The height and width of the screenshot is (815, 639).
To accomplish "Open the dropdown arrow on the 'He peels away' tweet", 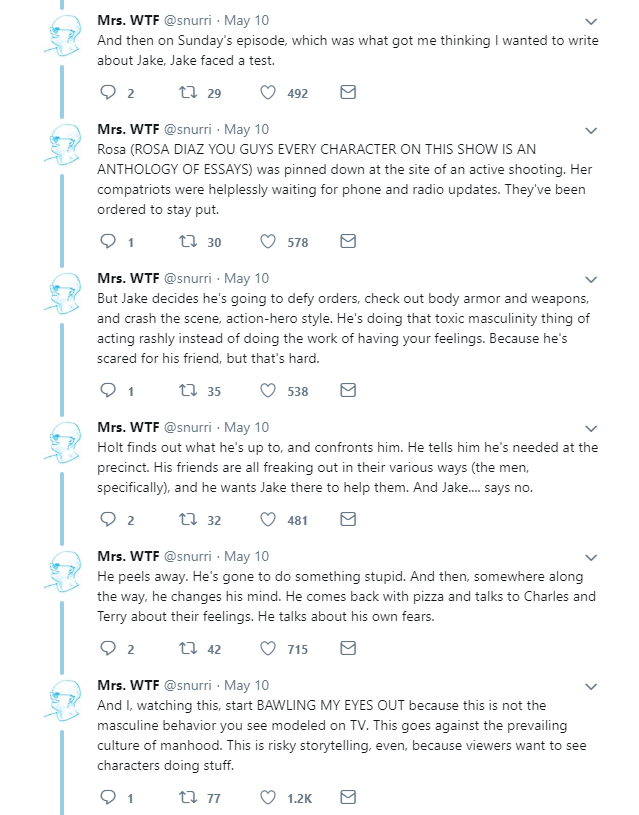I will click(590, 557).
